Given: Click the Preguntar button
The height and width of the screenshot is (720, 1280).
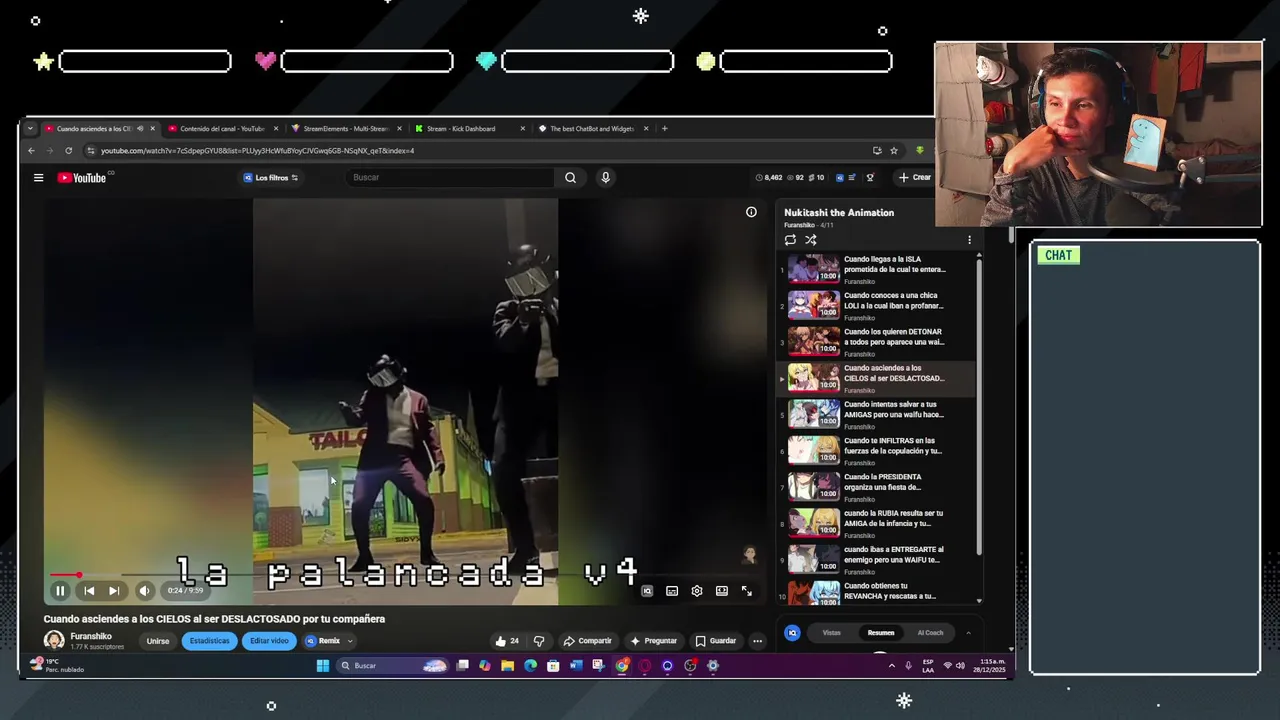Looking at the screenshot, I should (653, 641).
